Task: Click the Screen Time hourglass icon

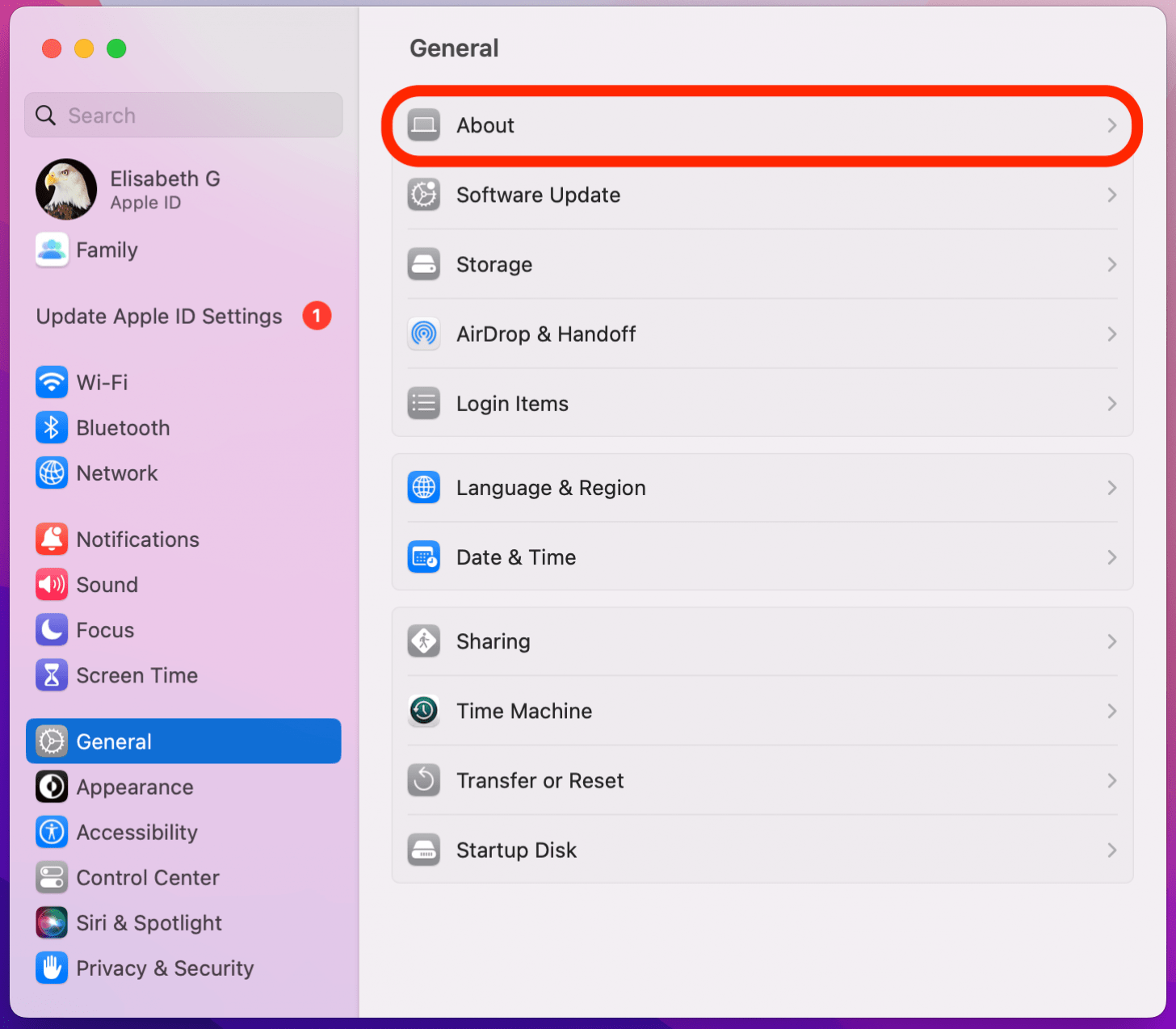Action: (51, 674)
